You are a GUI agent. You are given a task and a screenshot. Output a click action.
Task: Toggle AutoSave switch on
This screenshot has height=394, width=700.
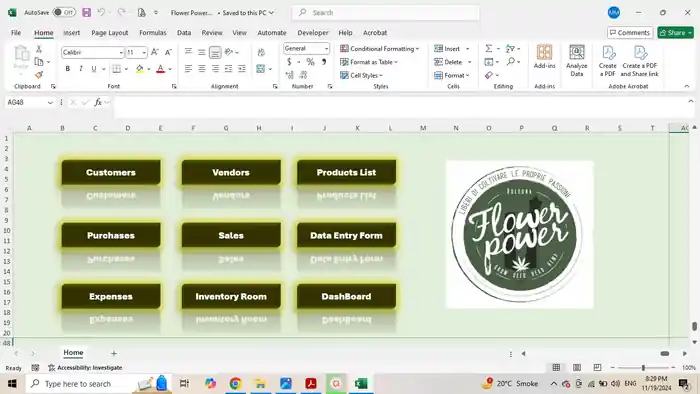point(64,12)
